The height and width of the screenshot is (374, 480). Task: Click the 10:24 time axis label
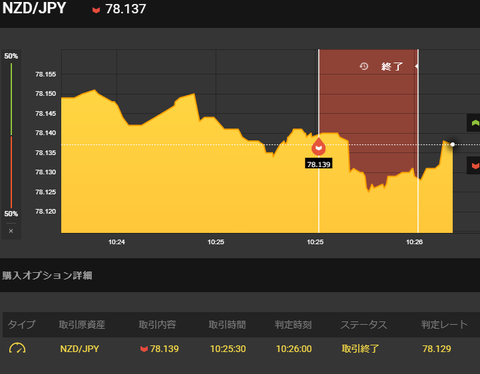click(117, 242)
